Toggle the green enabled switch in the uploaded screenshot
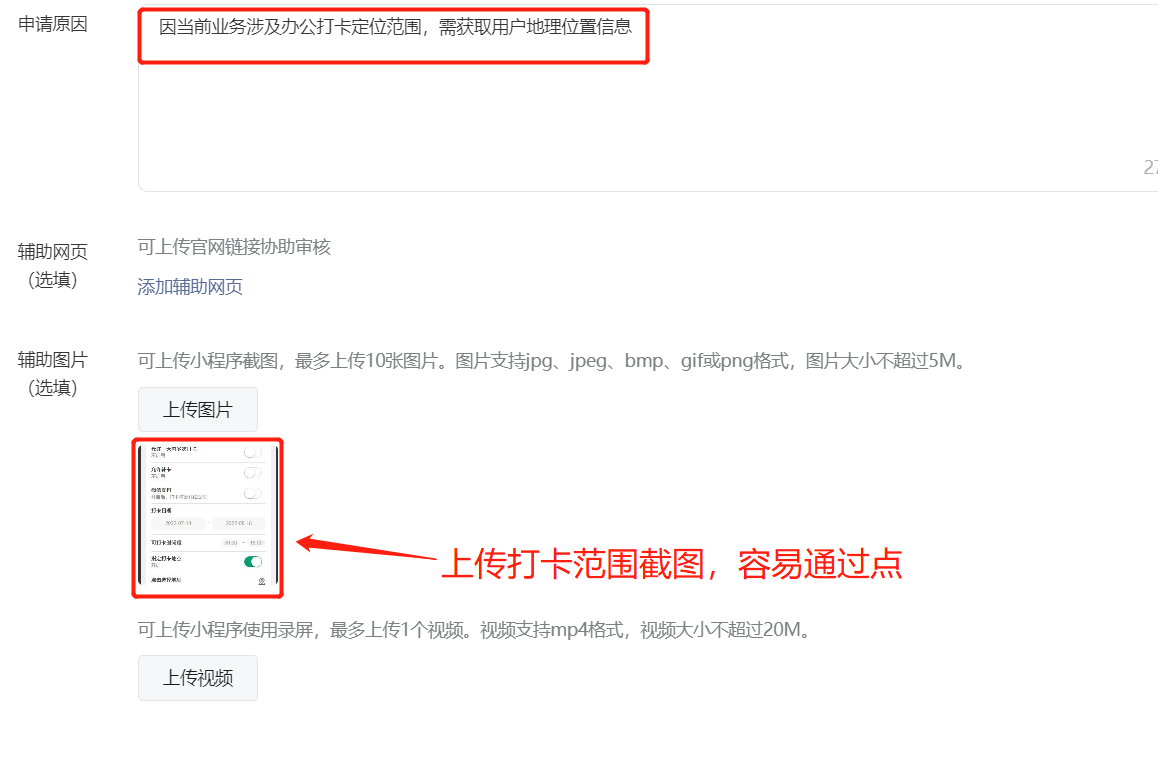1158x765 pixels. click(253, 562)
